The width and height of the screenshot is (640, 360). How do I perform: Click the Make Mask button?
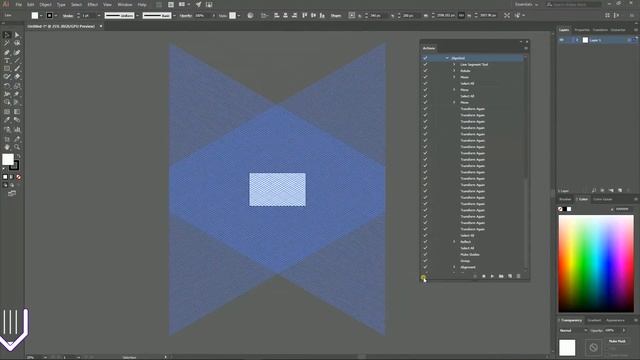pos(617,341)
